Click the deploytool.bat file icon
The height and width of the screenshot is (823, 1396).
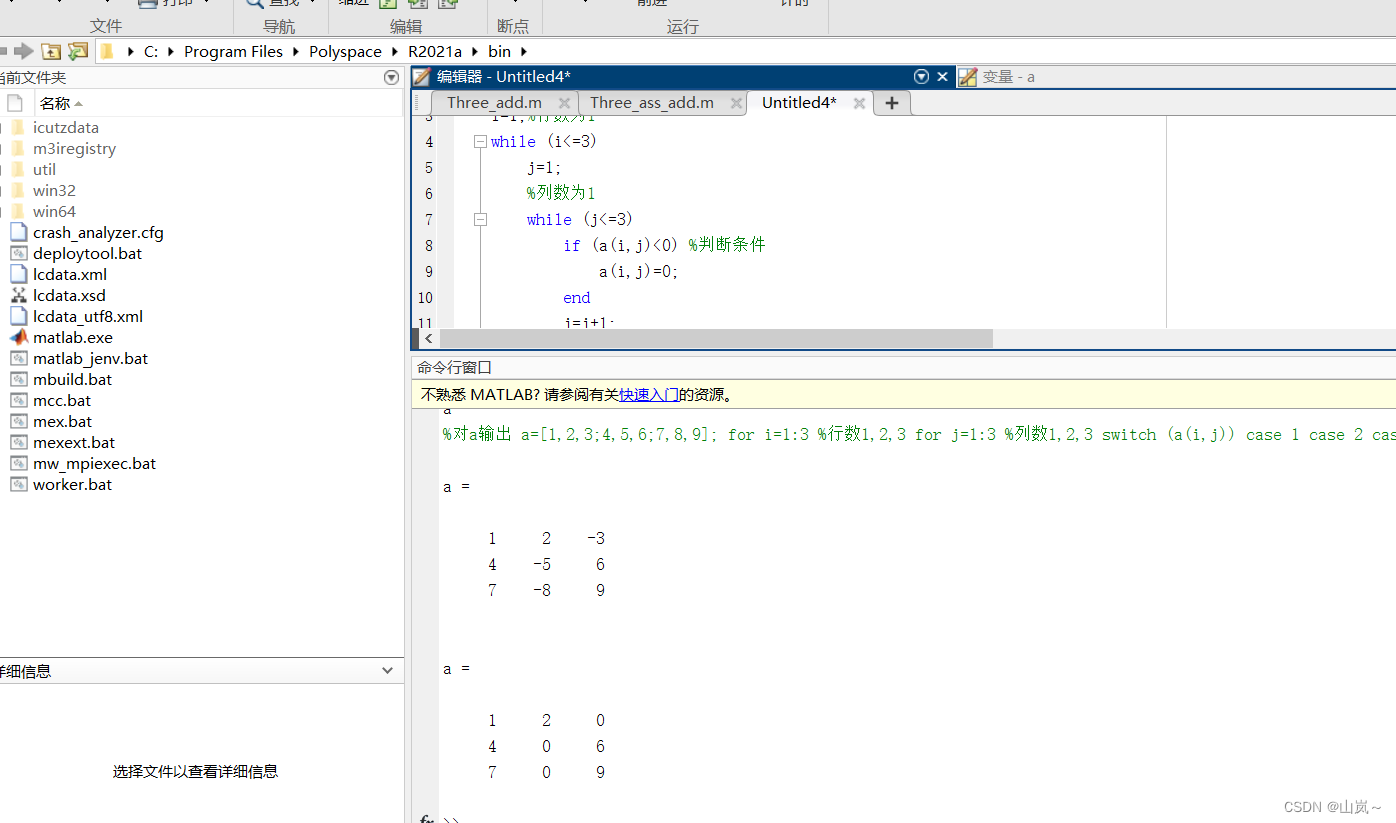tap(17, 253)
